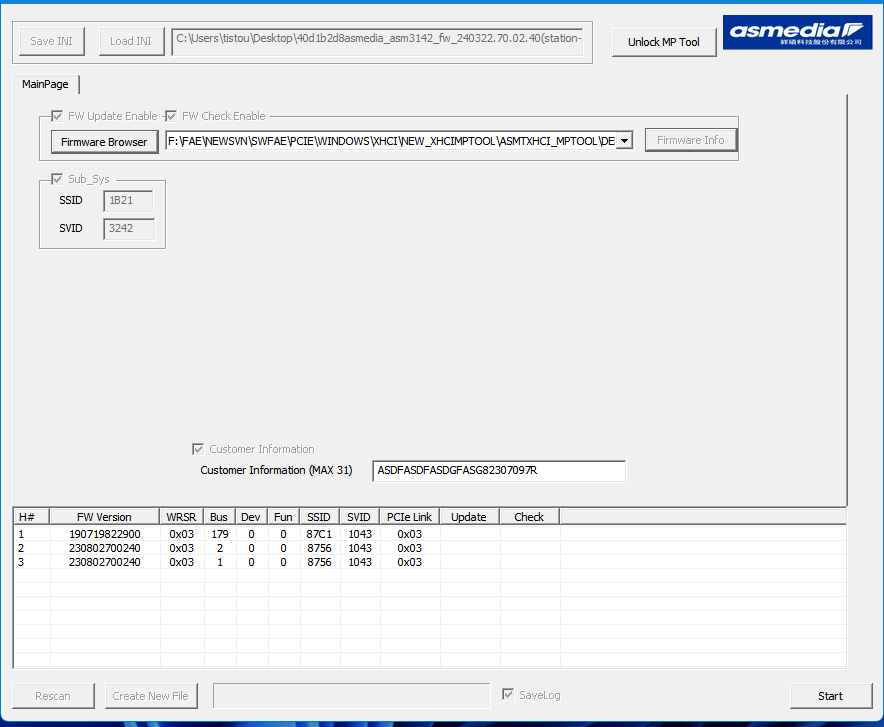Open the Firmware Browser
This screenshot has height=727, width=884.
coord(104,142)
